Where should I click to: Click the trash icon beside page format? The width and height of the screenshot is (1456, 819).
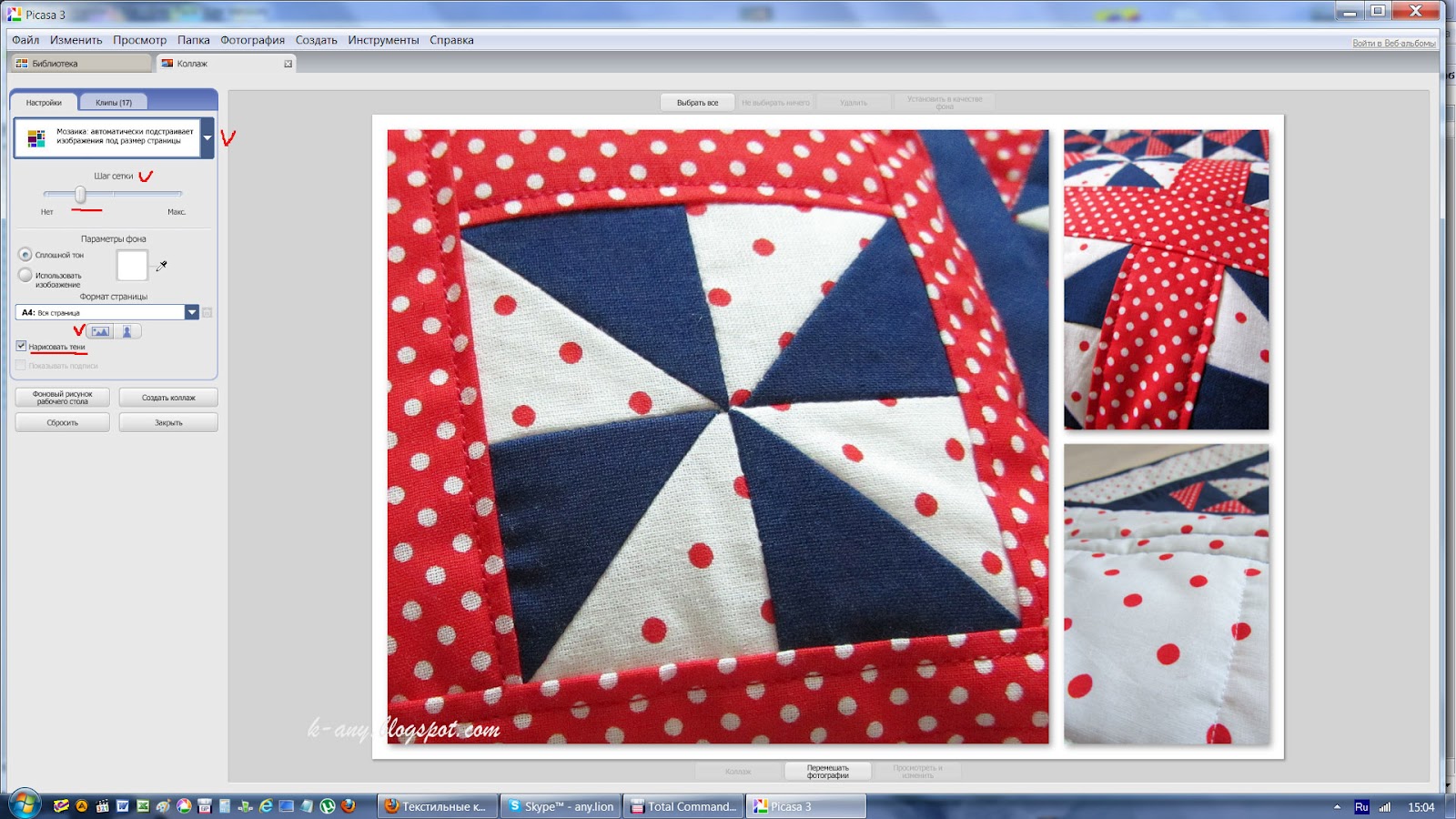pyautogui.click(x=207, y=312)
